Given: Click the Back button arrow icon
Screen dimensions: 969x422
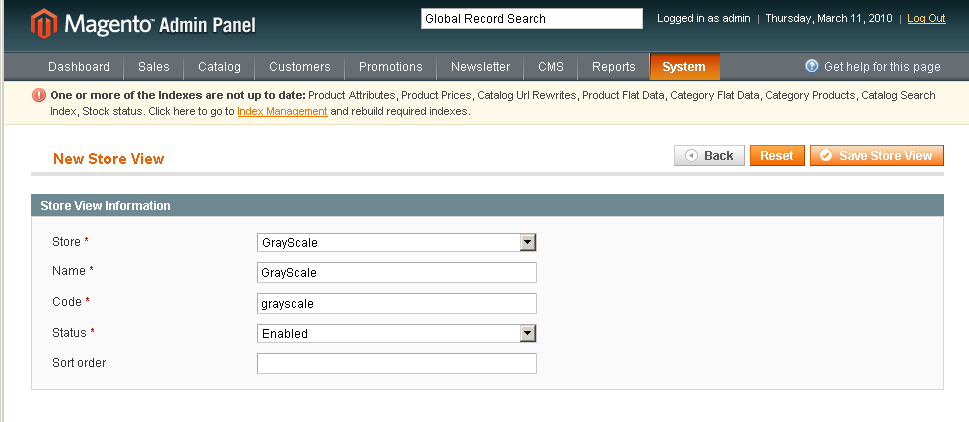Looking at the screenshot, I should pos(692,156).
